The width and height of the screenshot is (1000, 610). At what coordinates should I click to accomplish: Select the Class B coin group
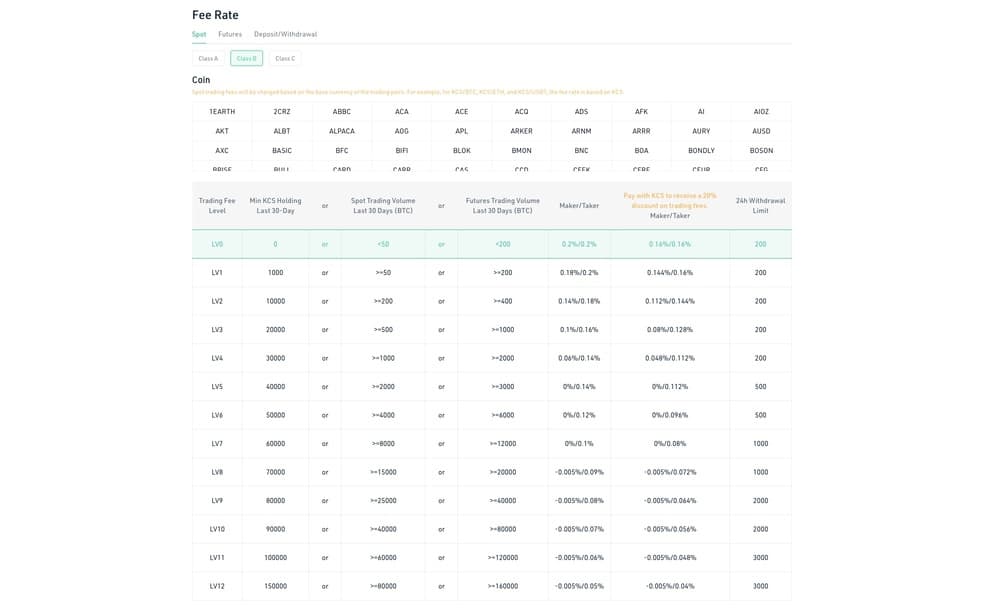point(246,59)
